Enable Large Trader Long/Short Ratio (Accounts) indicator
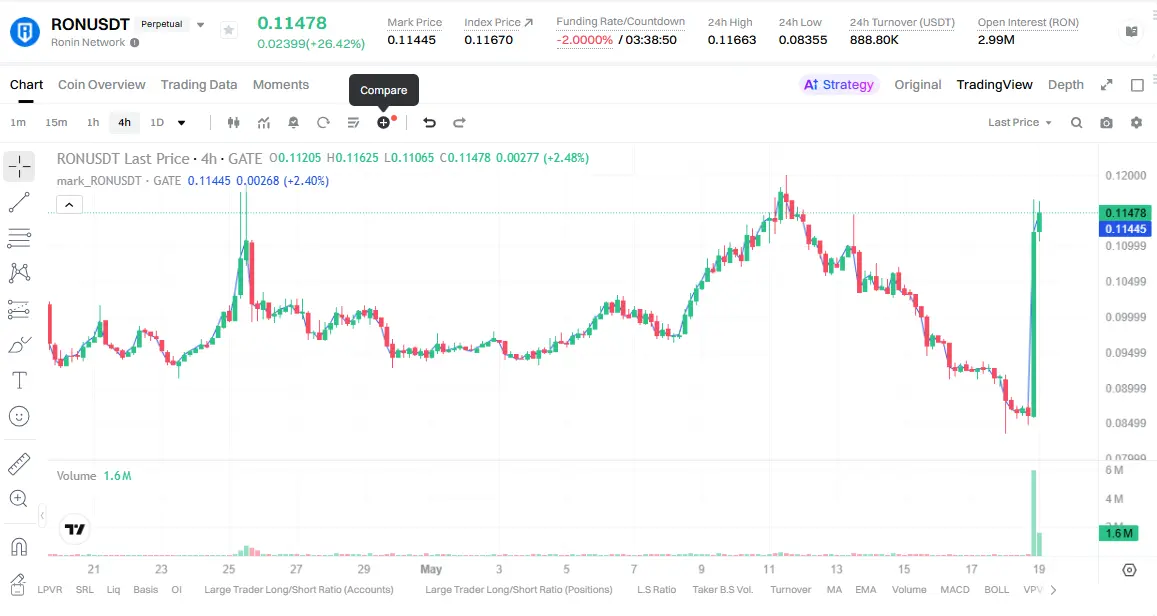Viewport: 1157px width, 616px height. (299, 589)
